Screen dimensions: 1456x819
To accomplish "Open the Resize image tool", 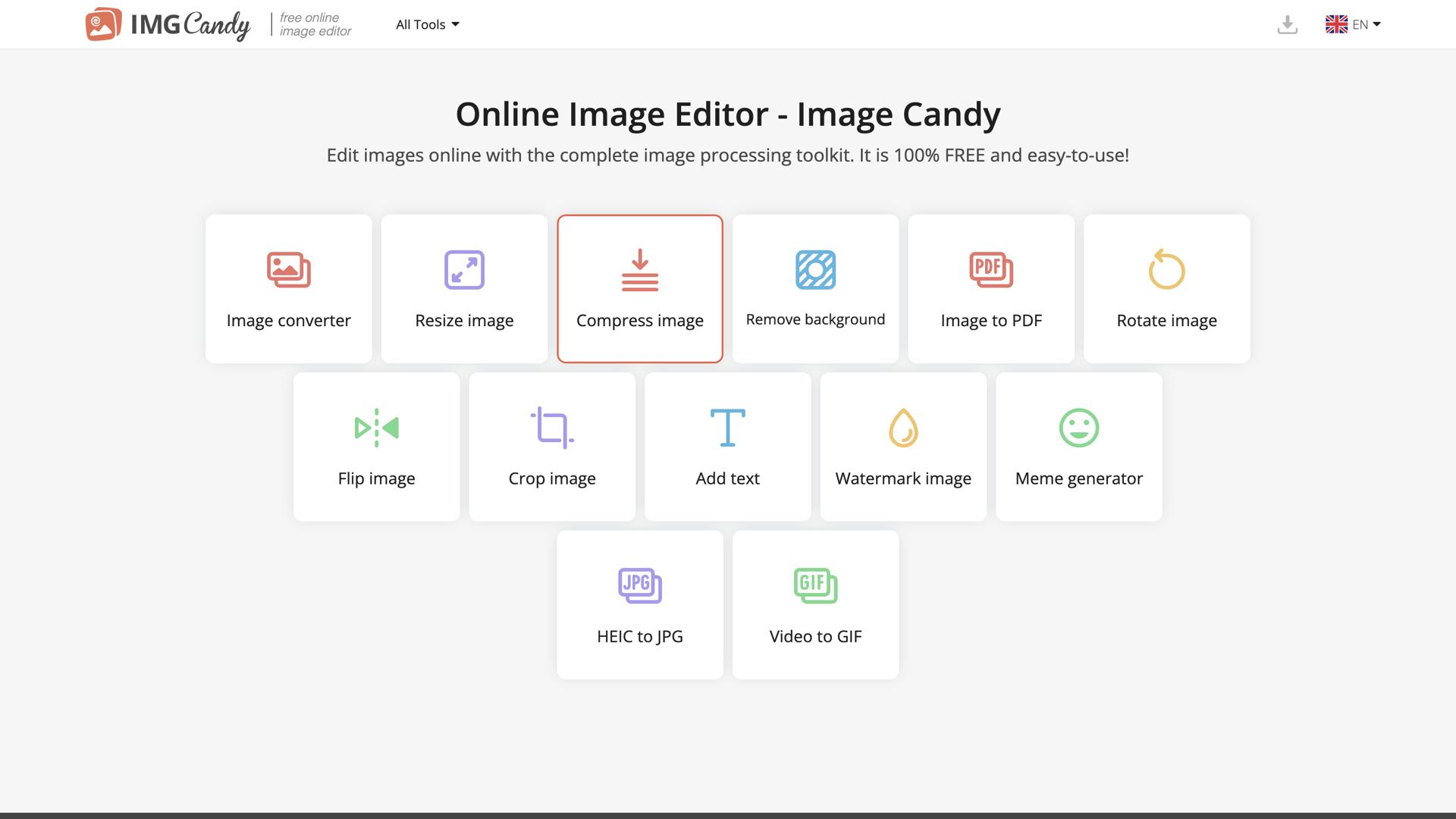I will click(464, 288).
